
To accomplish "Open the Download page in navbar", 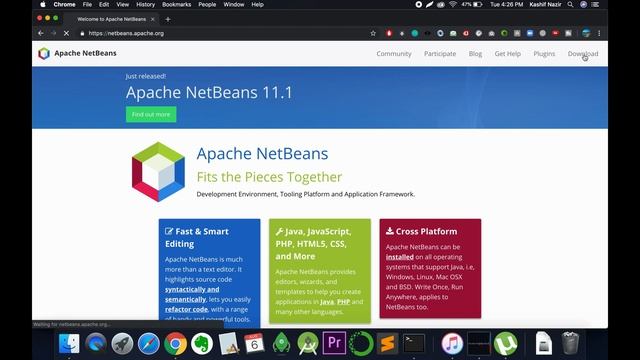I will (582, 53).
